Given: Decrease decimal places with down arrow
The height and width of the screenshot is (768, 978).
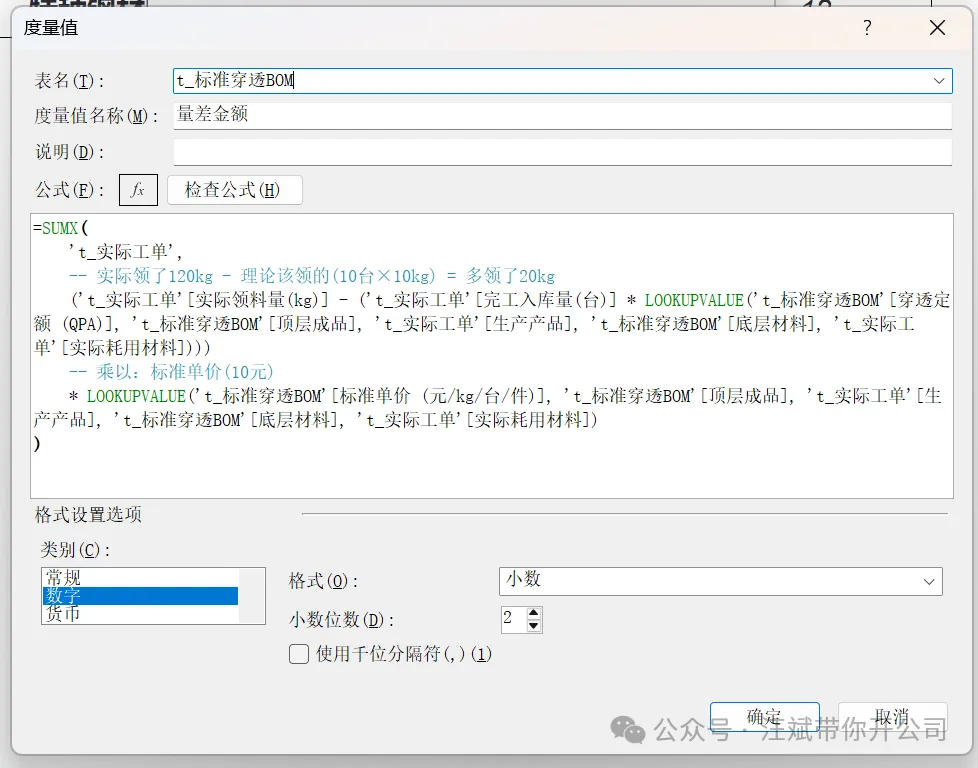Looking at the screenshot, I should (534, 626).
